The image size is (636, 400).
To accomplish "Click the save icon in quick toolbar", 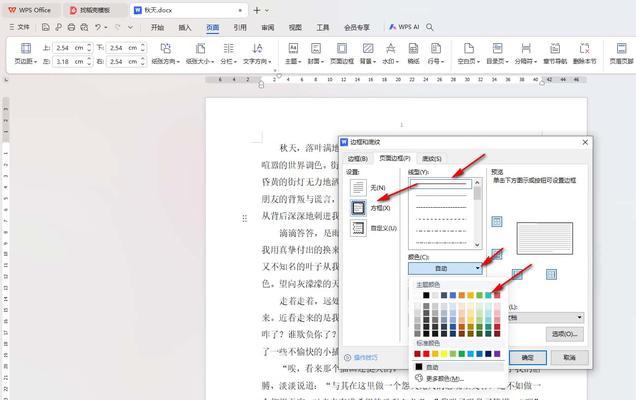I will click(45, 27).
